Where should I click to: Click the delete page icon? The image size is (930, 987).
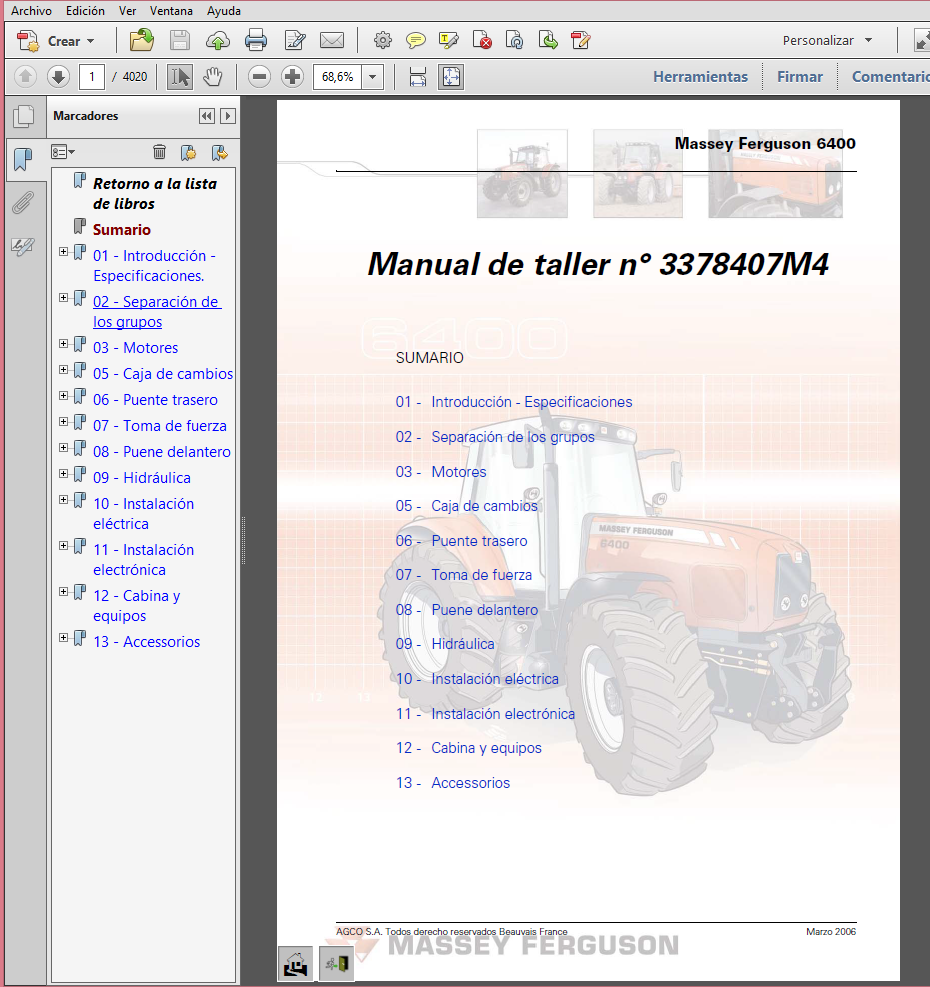tap(482, 40)
